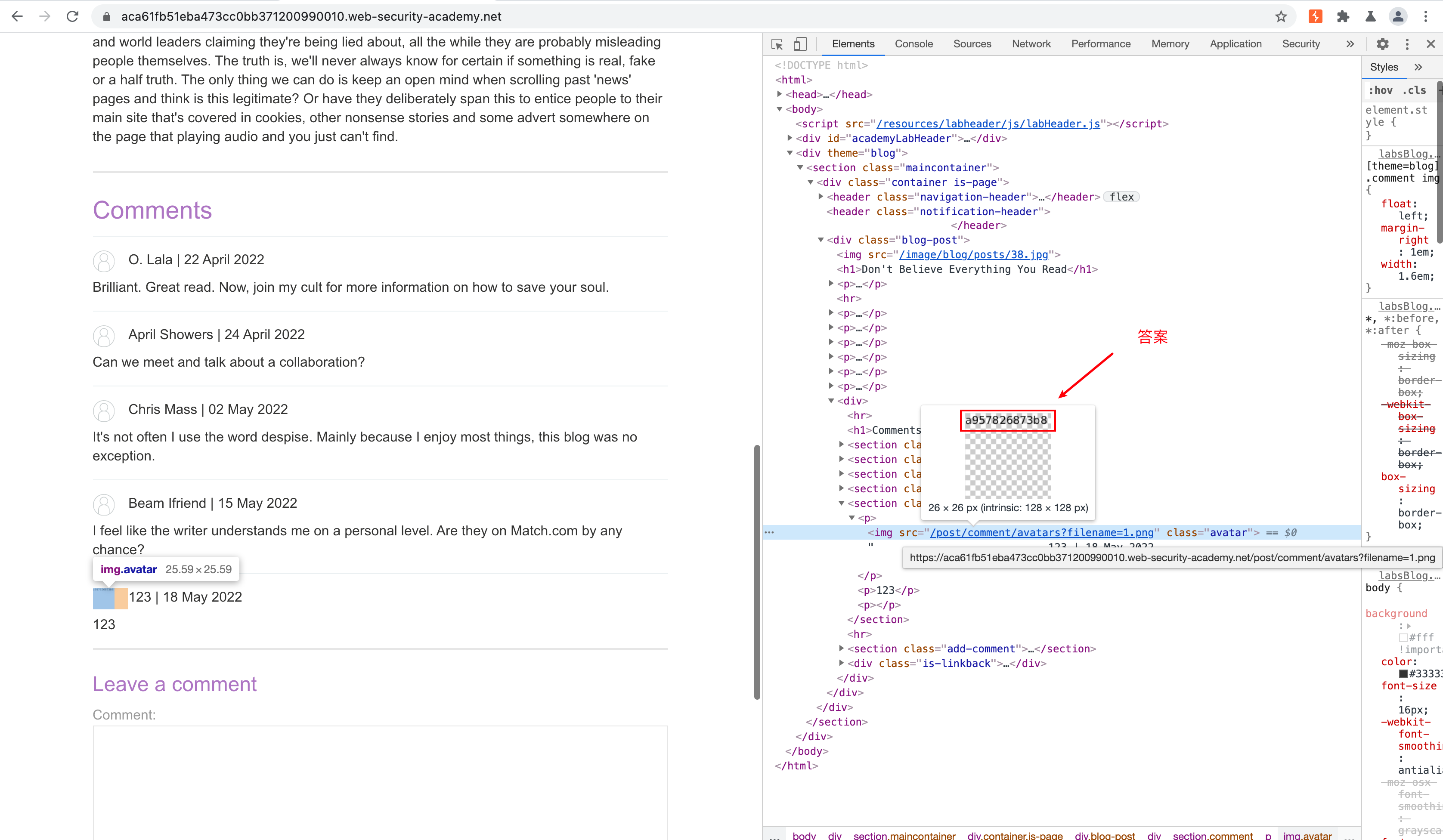Go back to the previous page
This screenshot has width=1443, height=840.
[x=17, y=16]
